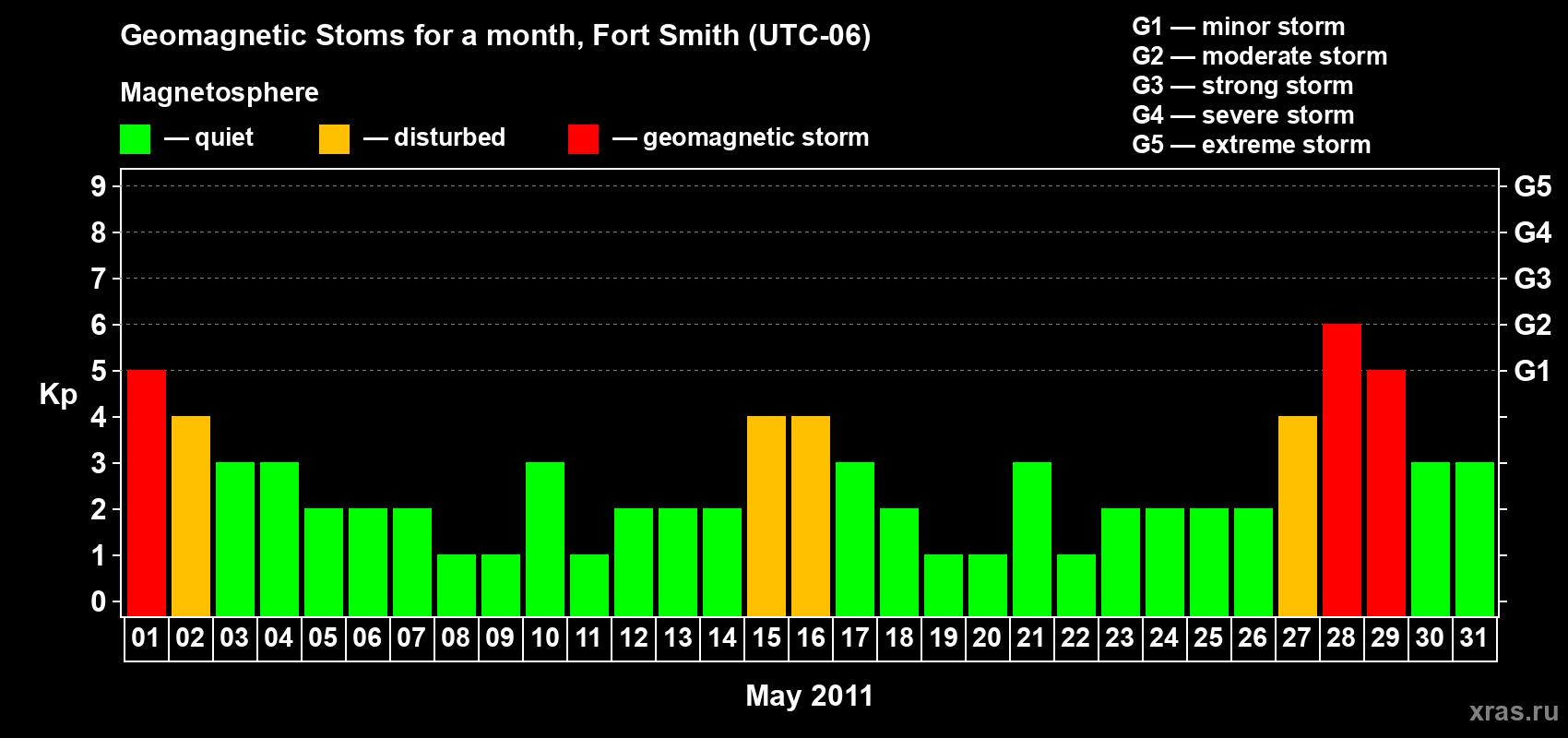
Task: Click the 'G3 — strong storm' text
Action: [1242, 86]
